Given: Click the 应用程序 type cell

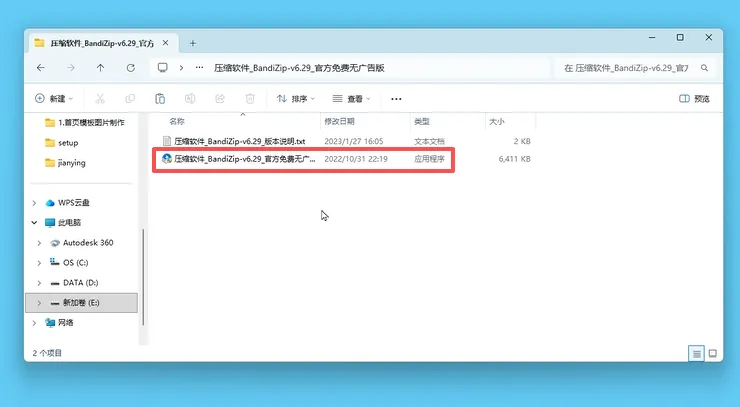Looking at the screenshot, I should coord(429,159).
